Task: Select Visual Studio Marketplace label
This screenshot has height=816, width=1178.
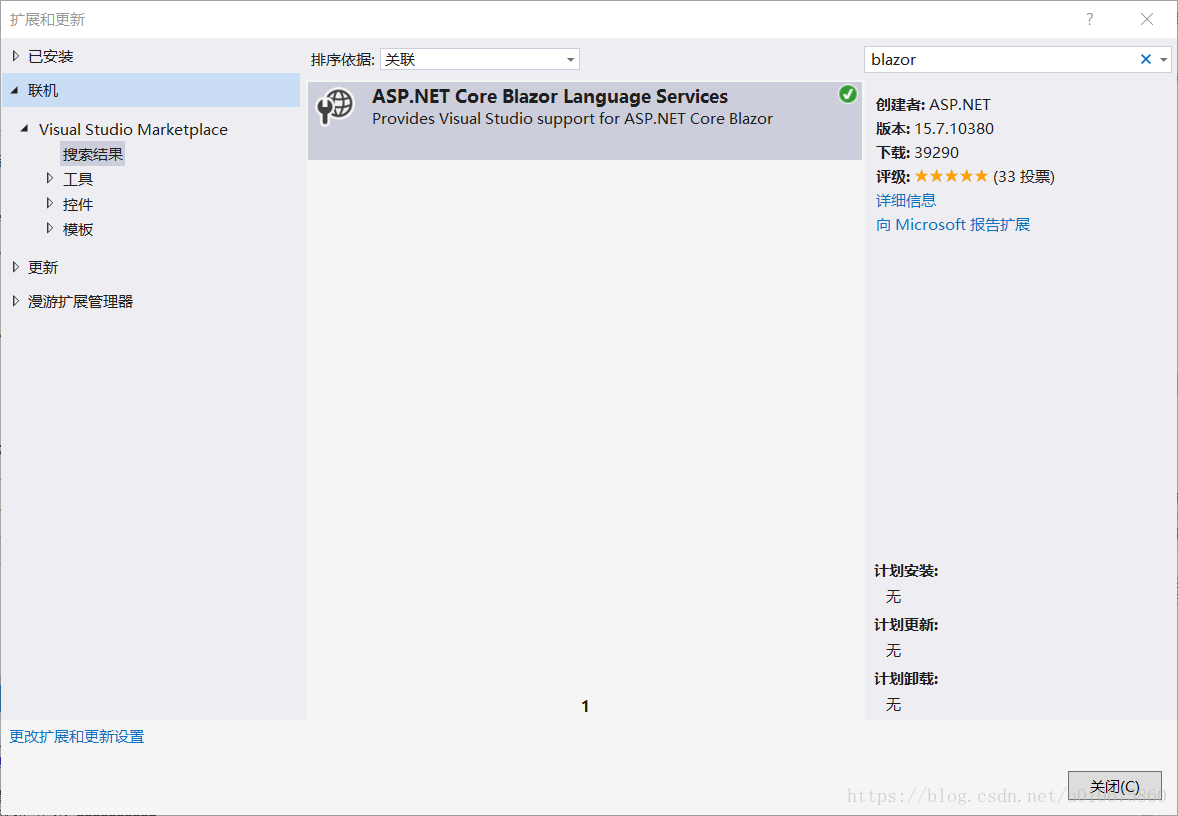Action: tap(133, 129)
